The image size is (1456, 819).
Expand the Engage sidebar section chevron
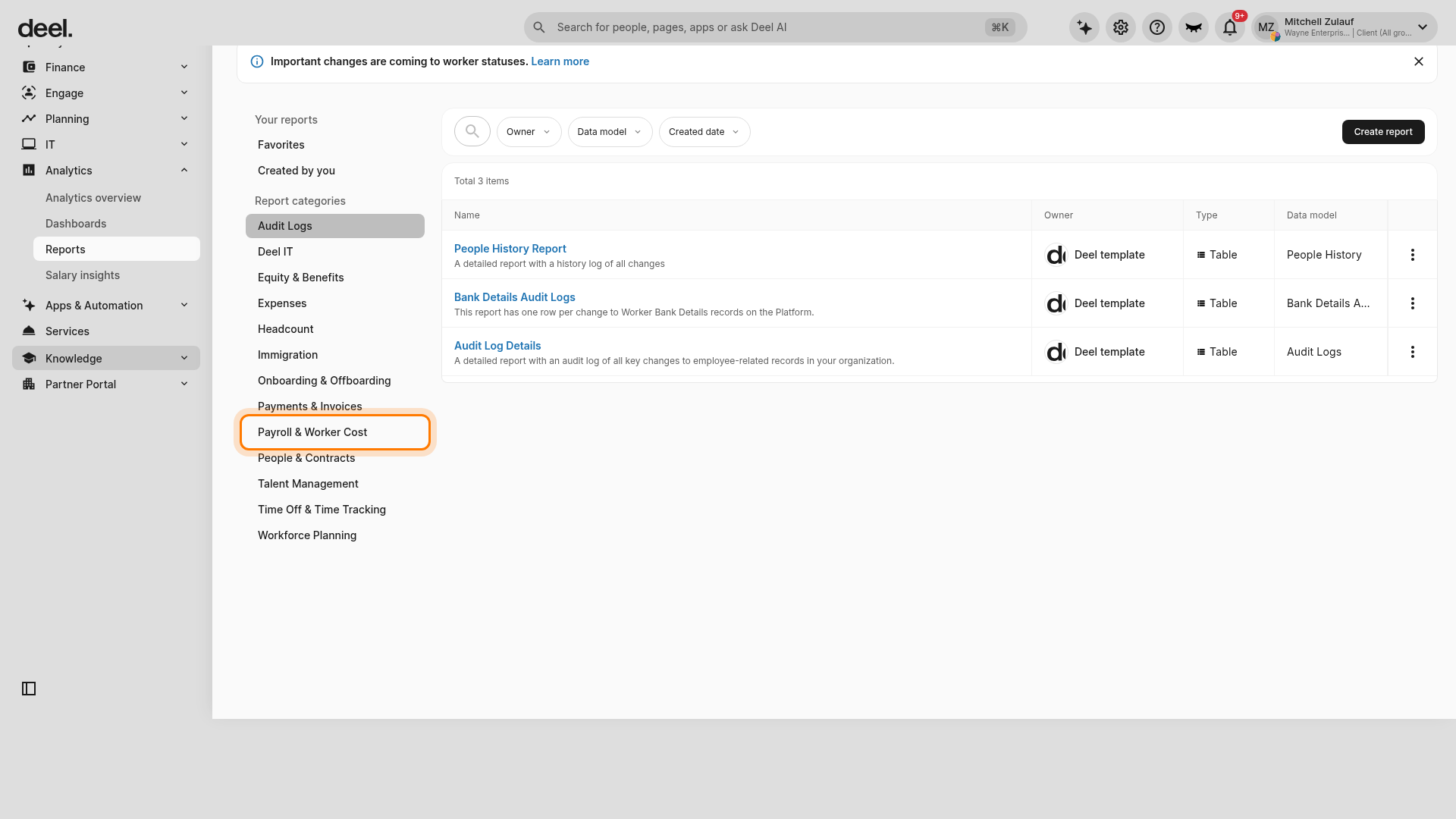[x=184, y=93]
